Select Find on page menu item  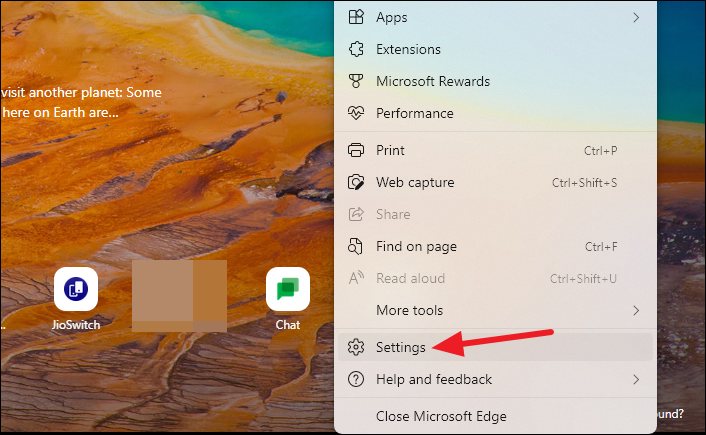point(495,246)
